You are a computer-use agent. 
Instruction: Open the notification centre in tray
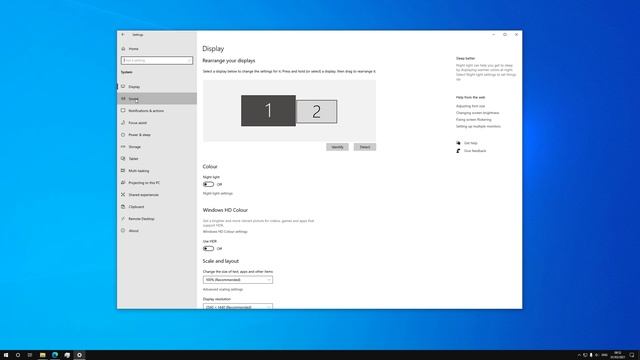pyautogui.click(x=632, y=355)
